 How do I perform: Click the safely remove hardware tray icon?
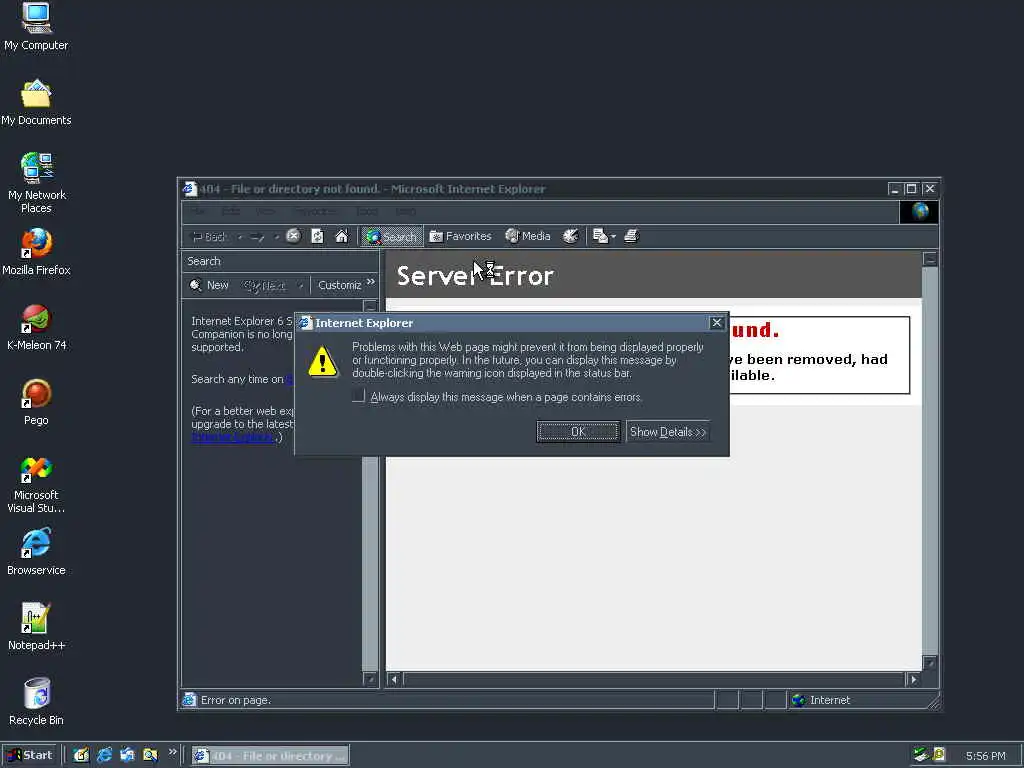[921, 755]
